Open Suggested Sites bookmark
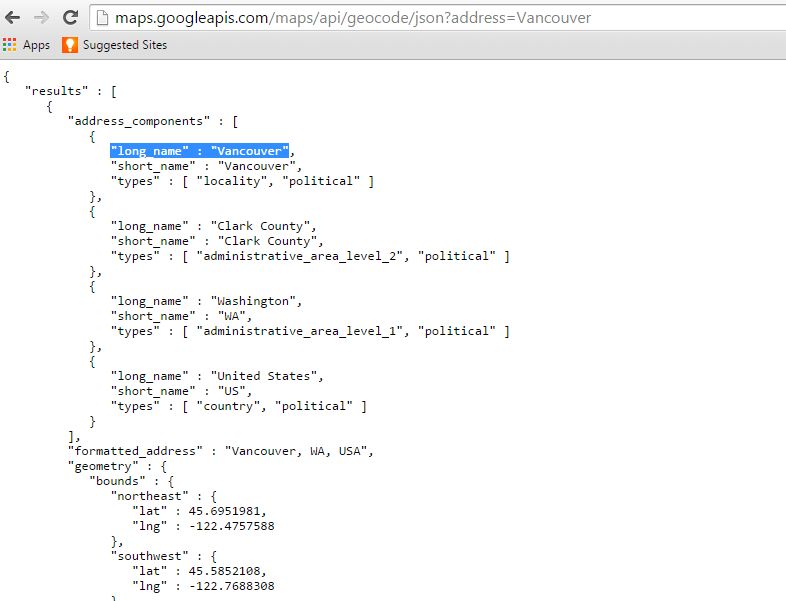Screen dimensions: 786x601 [x=125, y=45]
